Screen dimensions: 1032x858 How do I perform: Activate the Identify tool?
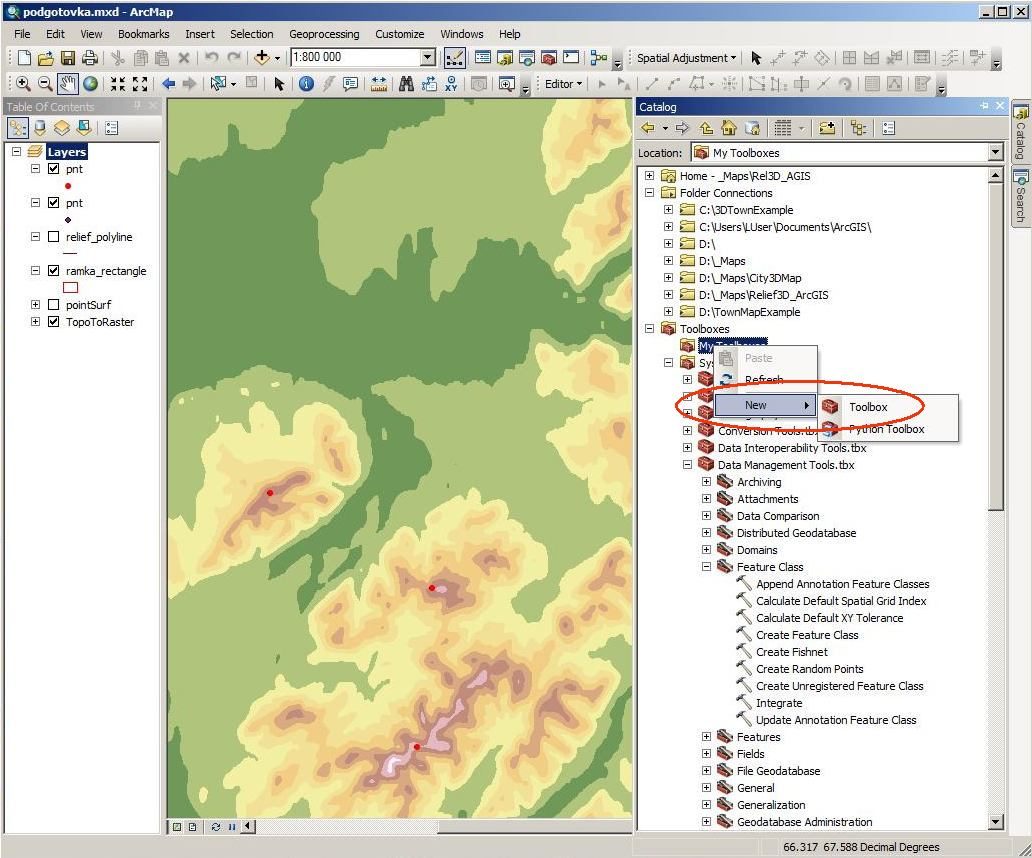click(x=306, y=84)
